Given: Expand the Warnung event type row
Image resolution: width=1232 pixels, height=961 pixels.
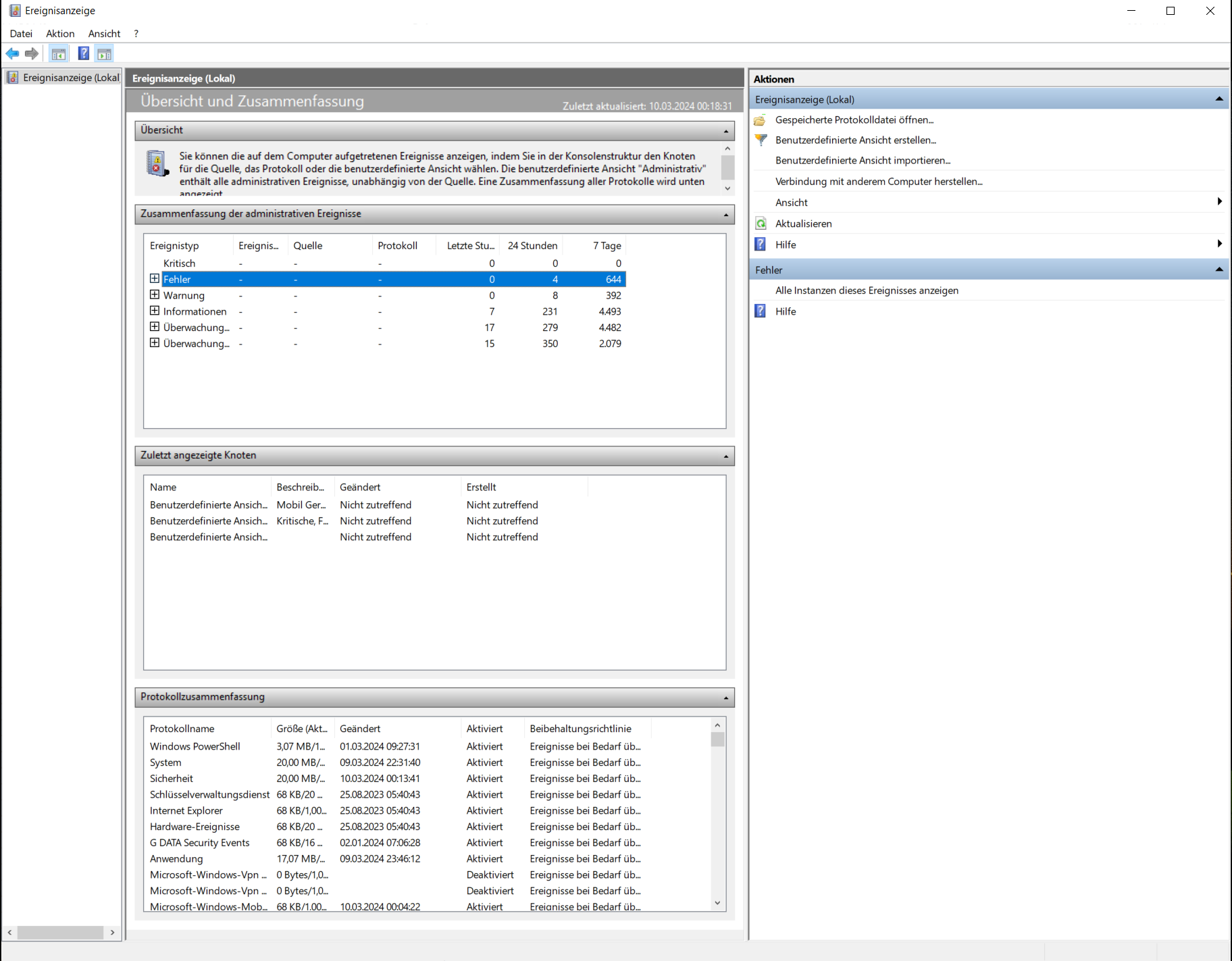Looking at the screenshot, I should [x=155, y=295].
